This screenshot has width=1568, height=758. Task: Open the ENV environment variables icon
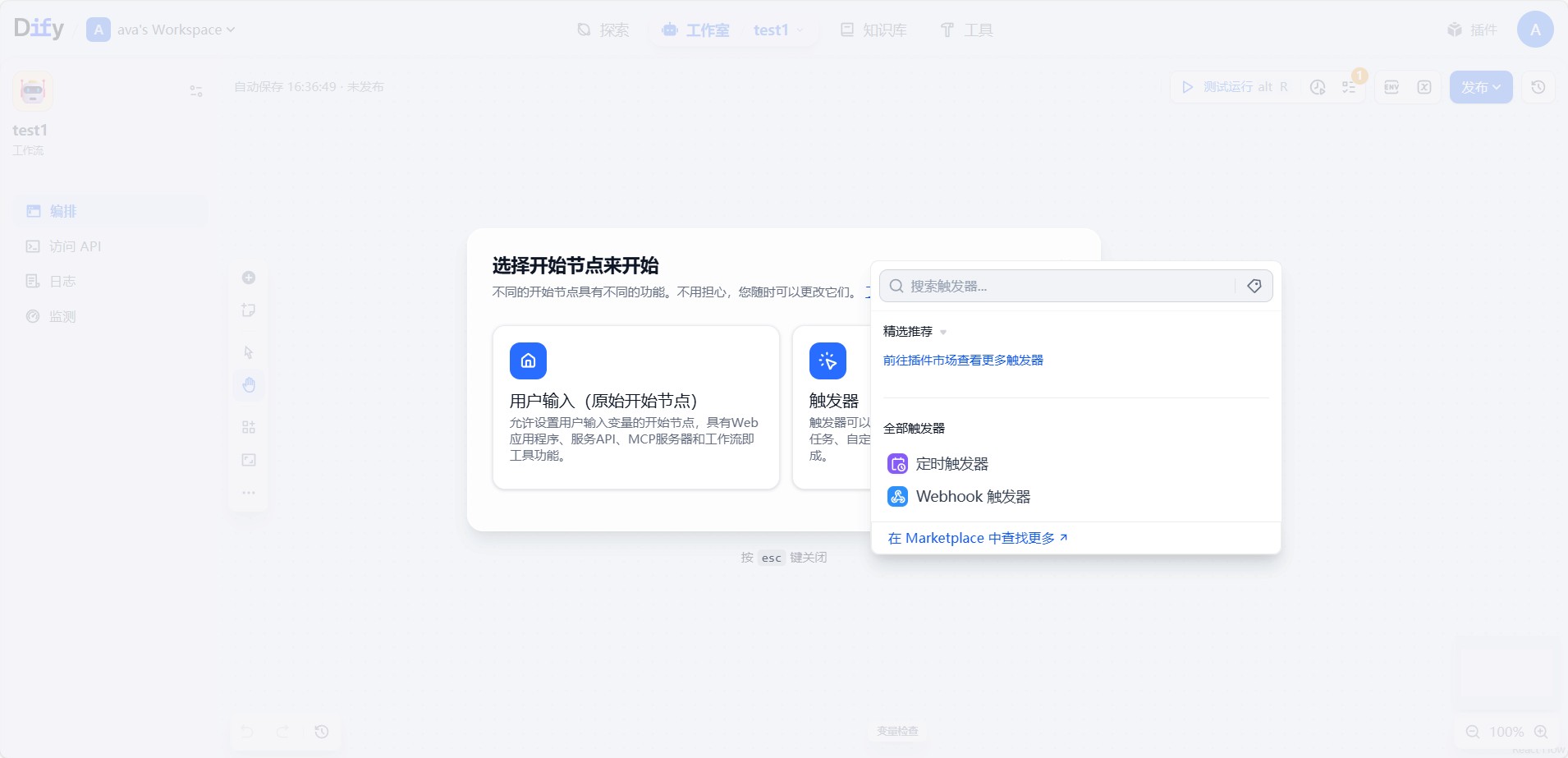point(1391,87)
